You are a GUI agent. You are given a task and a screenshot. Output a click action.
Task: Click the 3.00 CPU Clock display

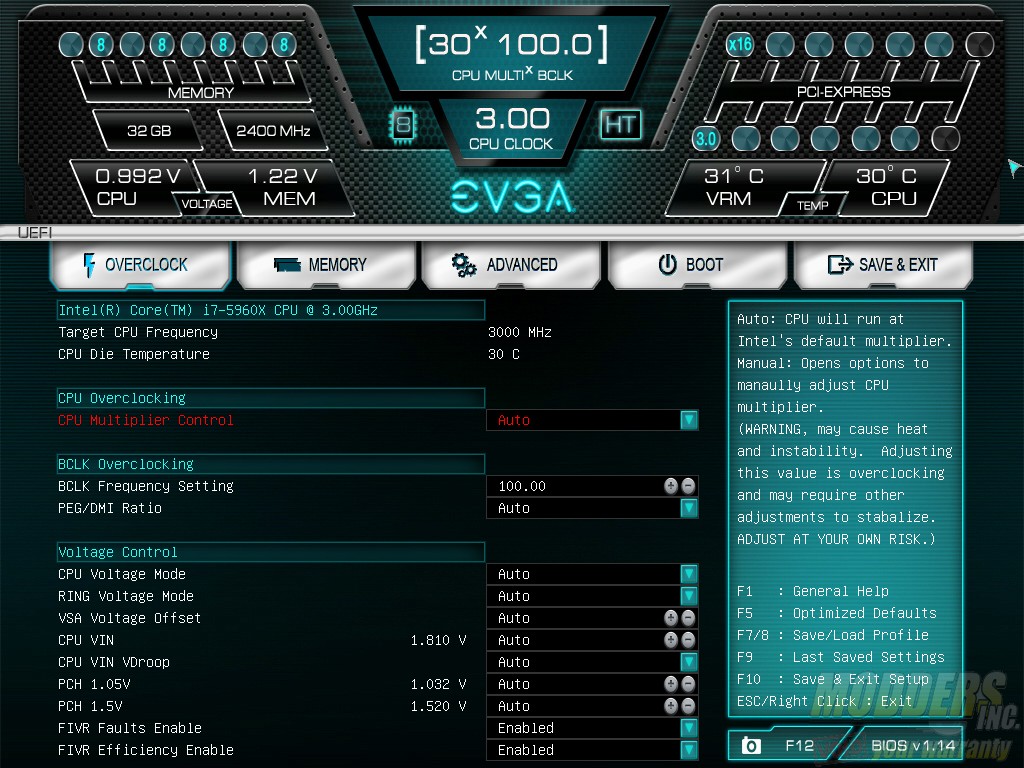[x=511, y=129]
